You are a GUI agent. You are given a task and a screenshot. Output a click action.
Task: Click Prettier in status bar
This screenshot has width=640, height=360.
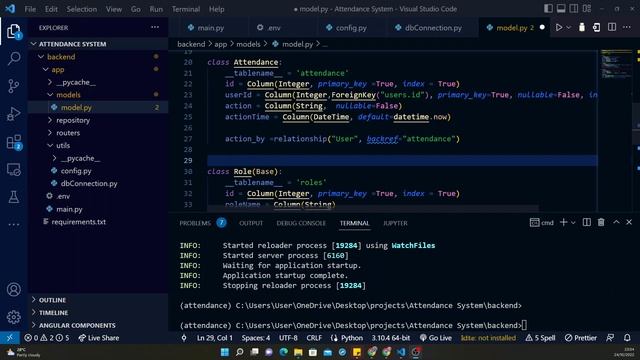pos(580,338)
